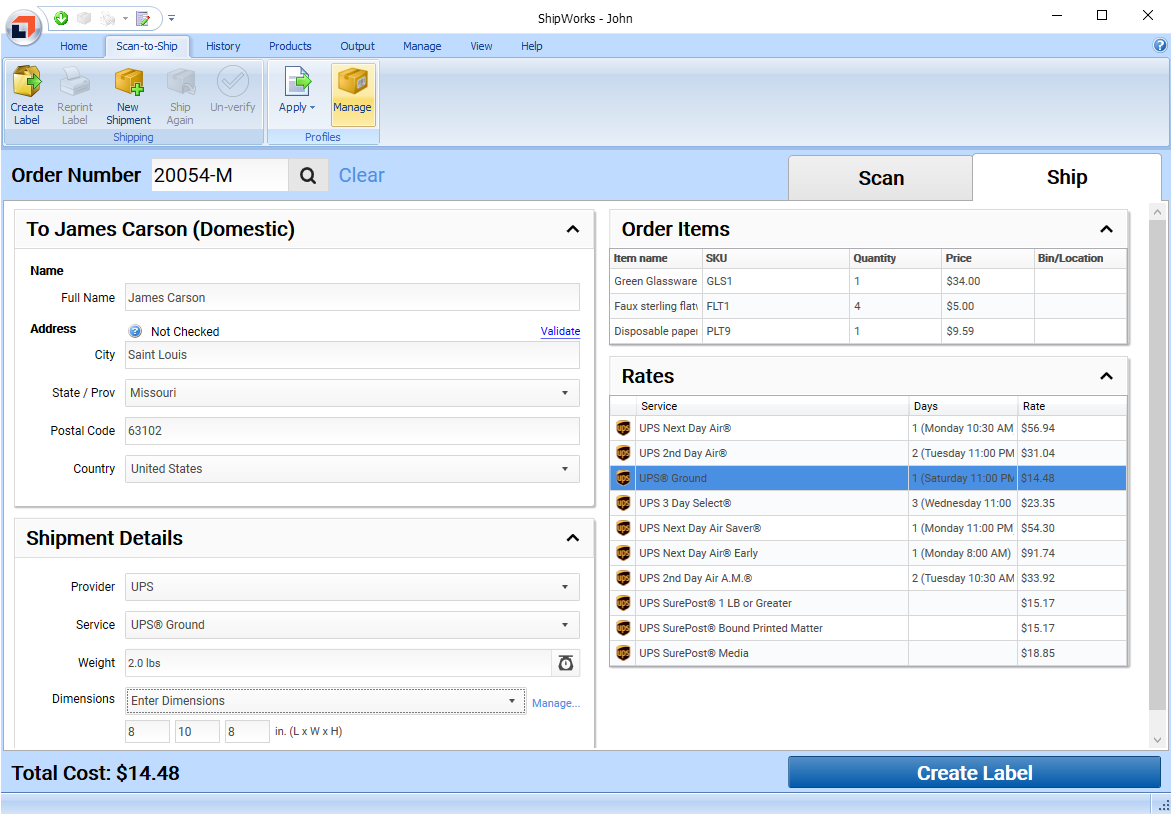This screenshot has height=814, width=1172.
Task: Click the Validate address link
Action: 561,331
